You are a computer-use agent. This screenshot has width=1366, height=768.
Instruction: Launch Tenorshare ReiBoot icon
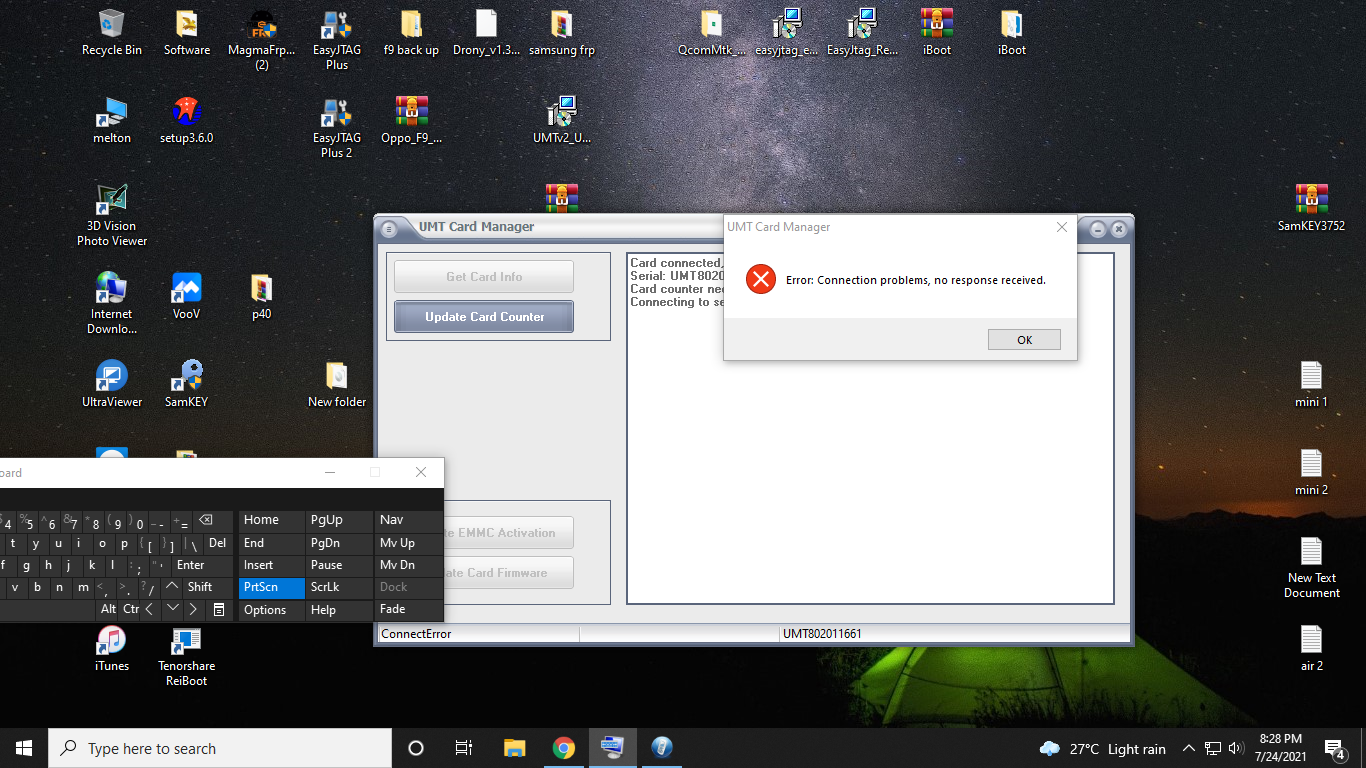(187, 655)
